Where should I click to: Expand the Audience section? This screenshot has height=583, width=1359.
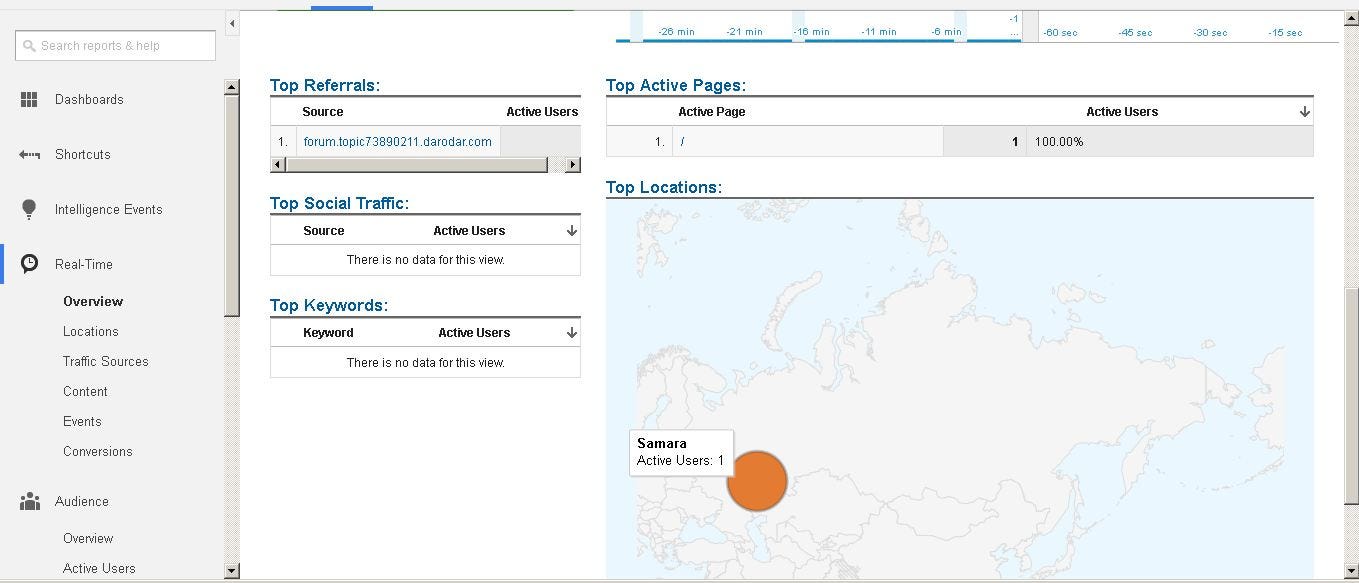(x=82, y=501)
